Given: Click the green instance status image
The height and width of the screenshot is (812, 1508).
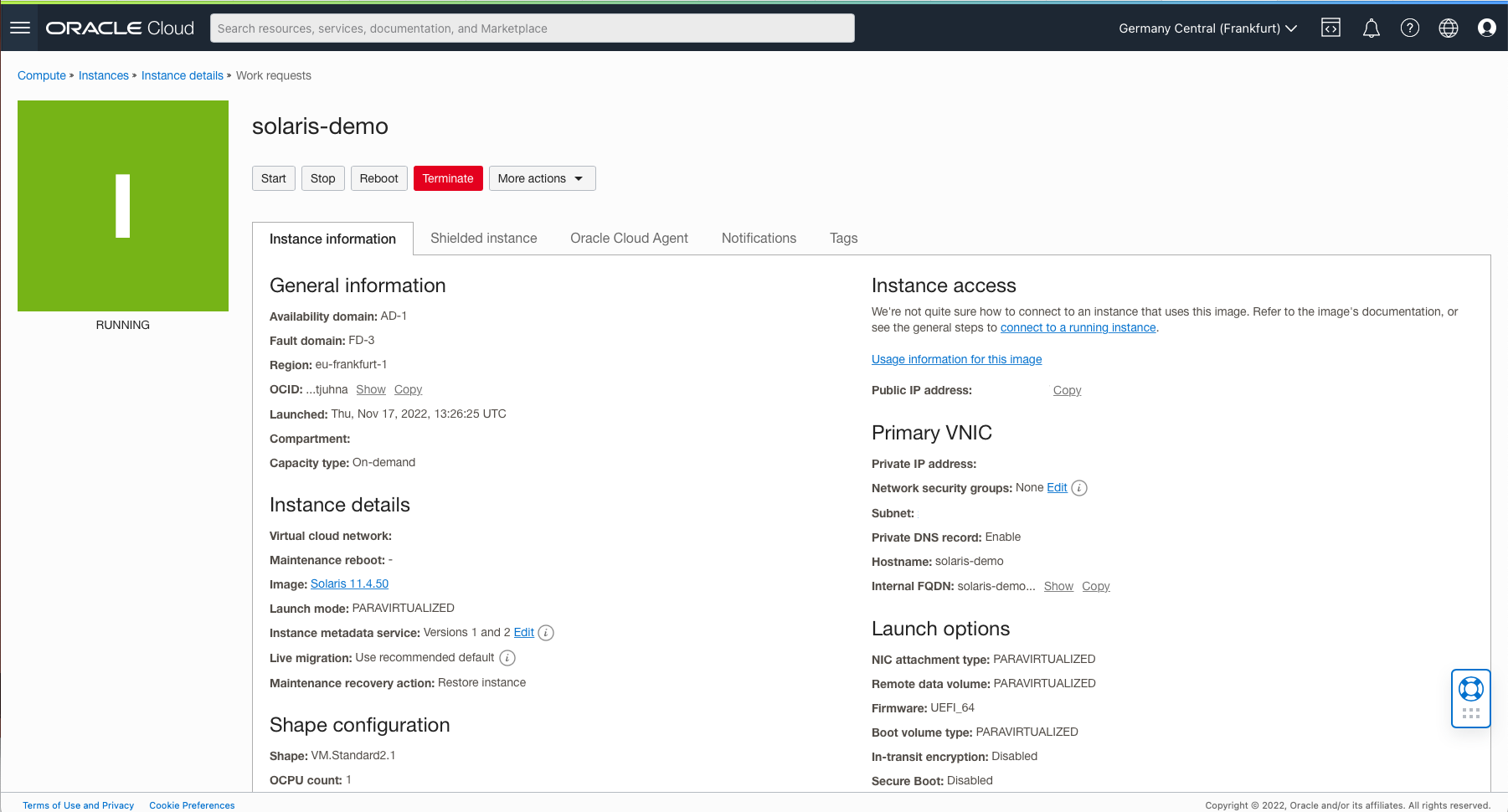Looking at the screenshot, I should [x=123, y=206].
